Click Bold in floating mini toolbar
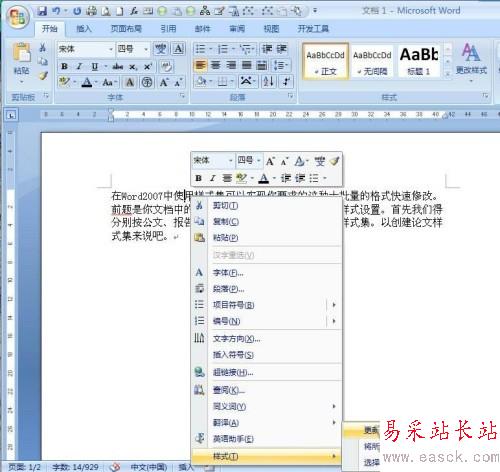Image resolution: width=500 pixels, height=472 pixels. (199, 178)
